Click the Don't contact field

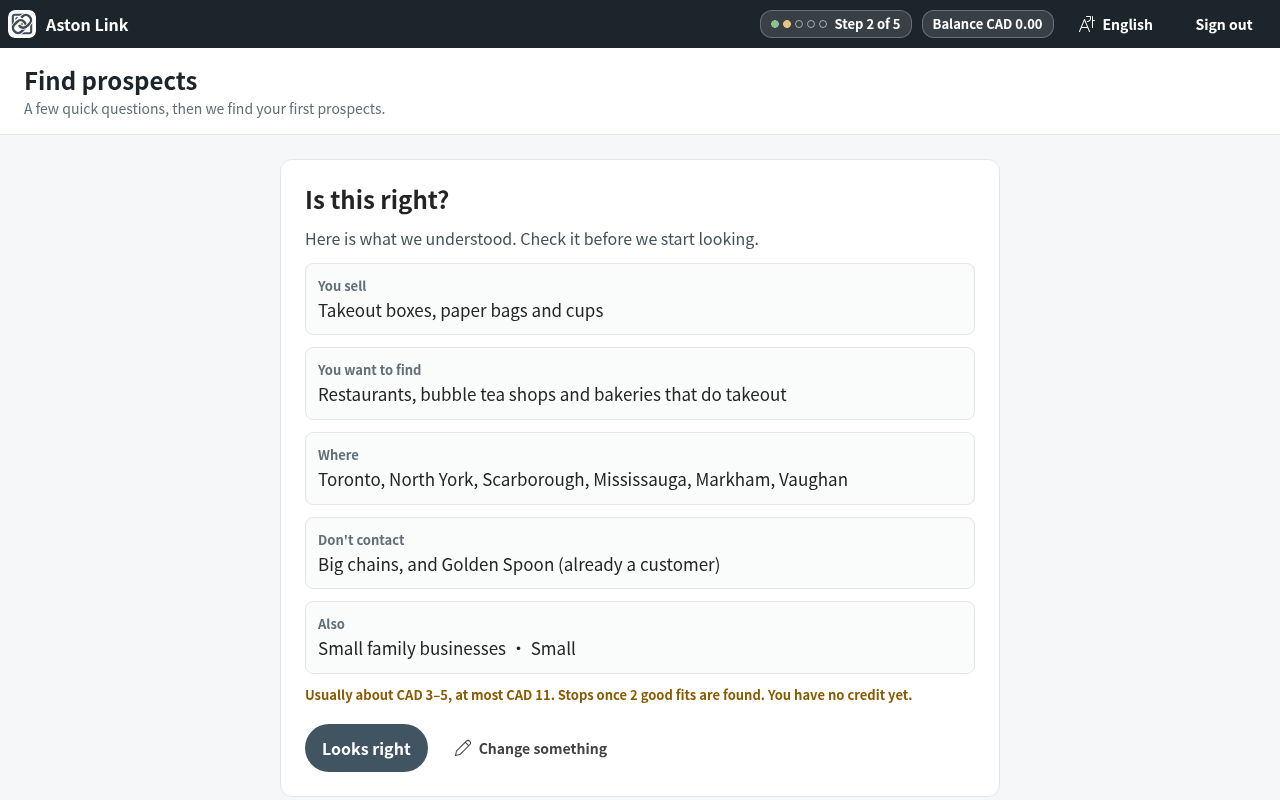[x=640, y=553]
